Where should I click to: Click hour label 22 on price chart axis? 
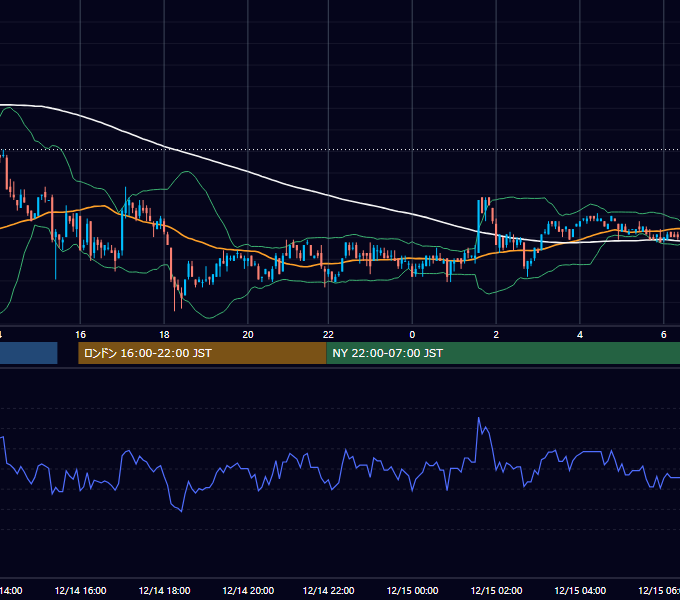[328, 335]
